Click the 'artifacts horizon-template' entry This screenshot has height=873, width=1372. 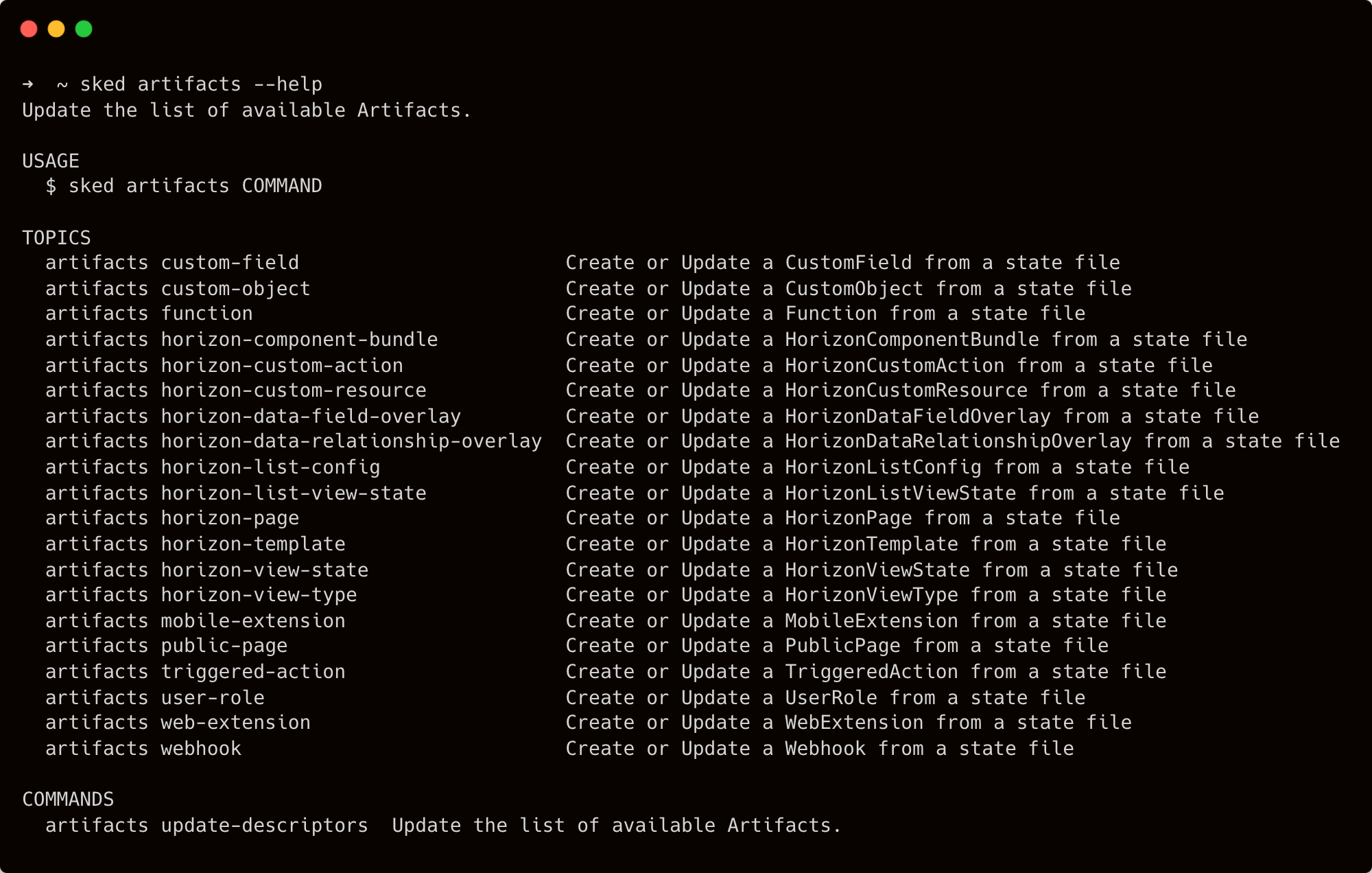click(x=195, y=544)
